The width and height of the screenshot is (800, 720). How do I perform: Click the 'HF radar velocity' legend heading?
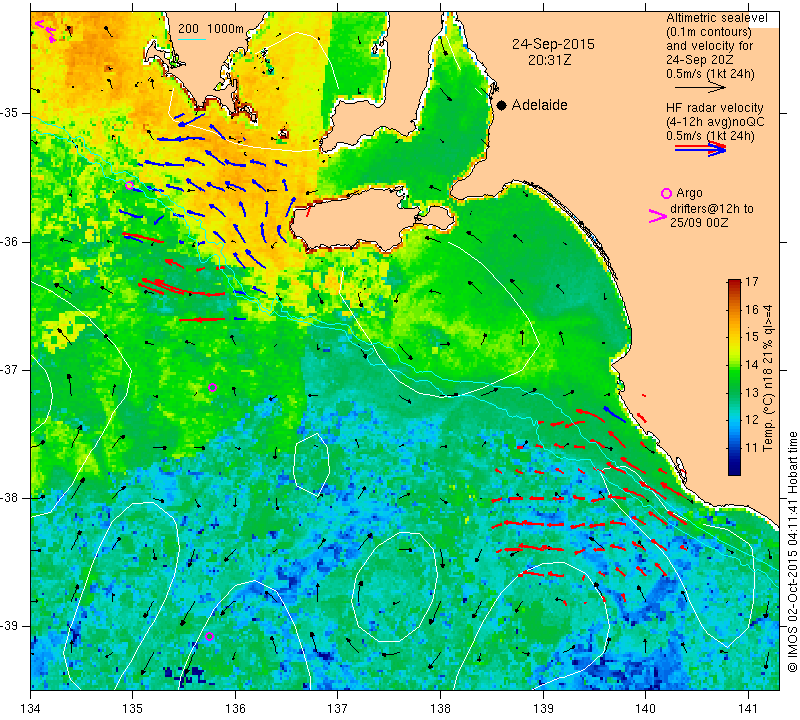[715, 108]
